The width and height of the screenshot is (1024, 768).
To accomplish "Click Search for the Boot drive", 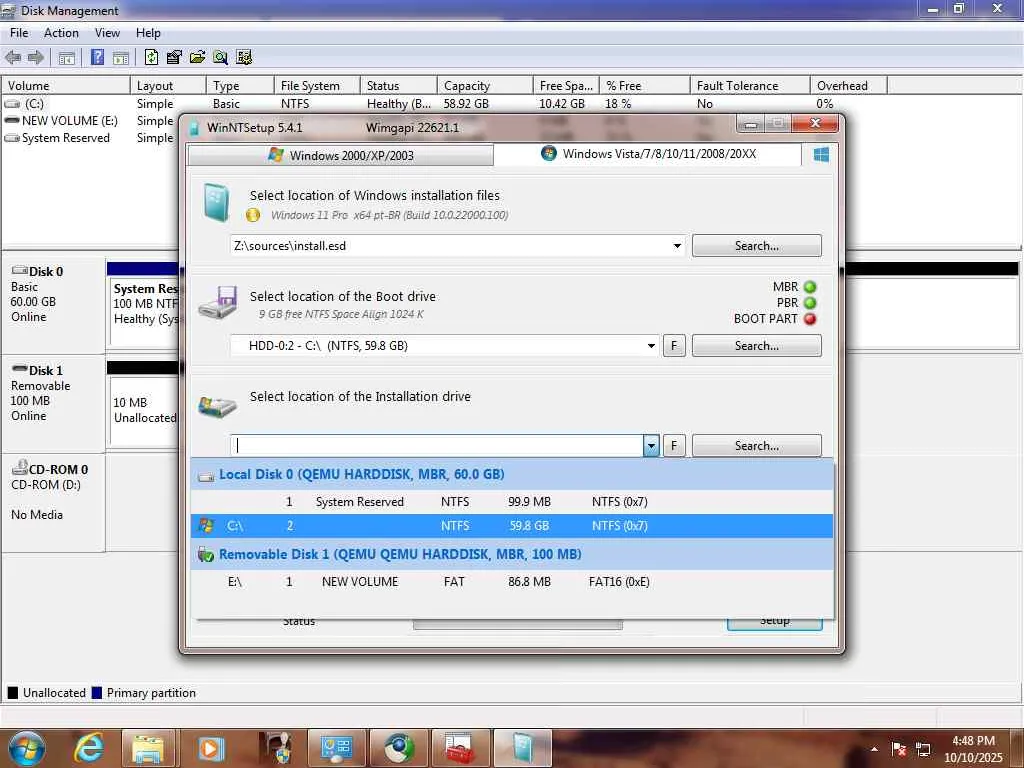I will coord(757,346).
